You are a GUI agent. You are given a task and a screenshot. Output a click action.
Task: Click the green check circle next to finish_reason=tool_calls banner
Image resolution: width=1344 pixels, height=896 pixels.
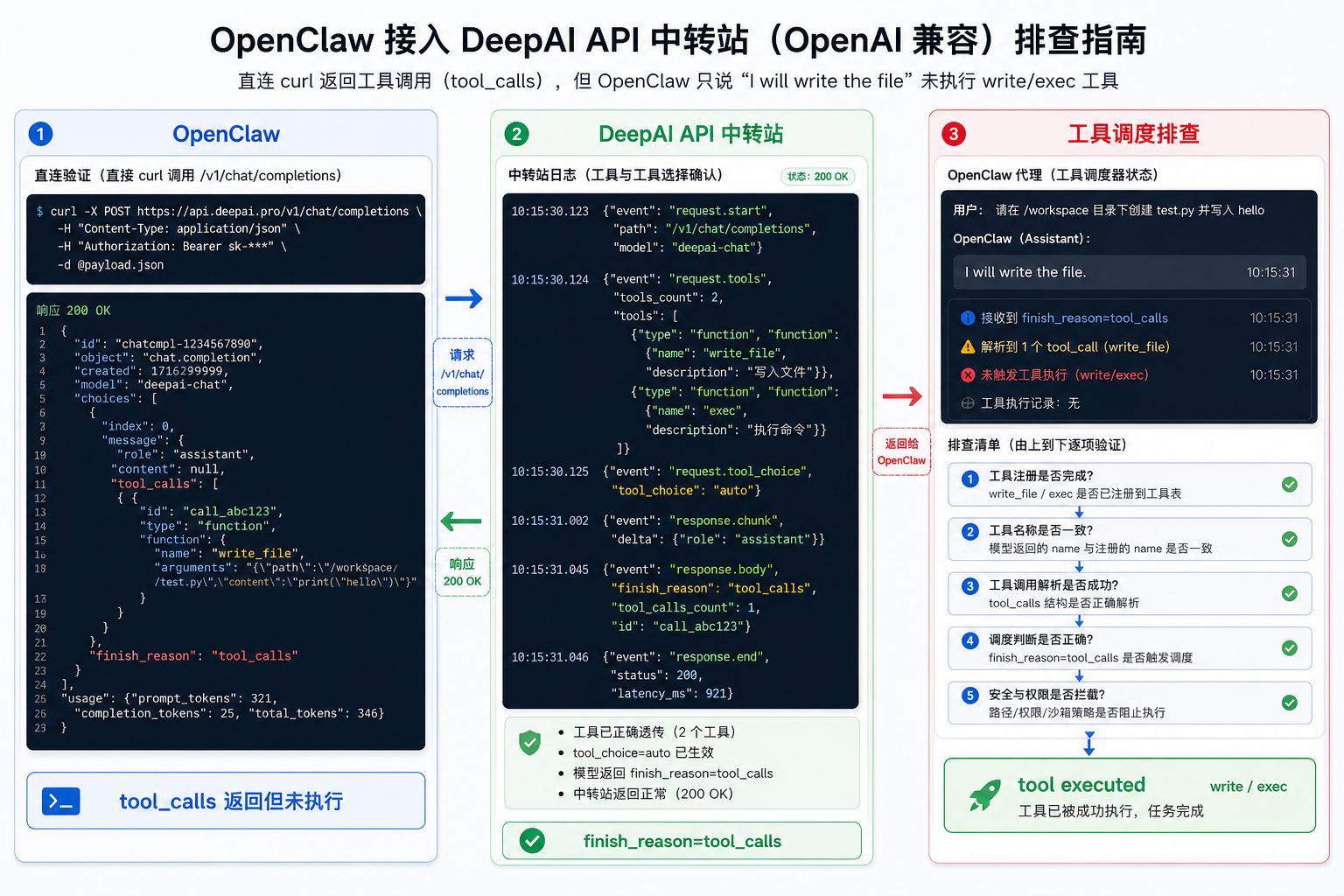[x=532, y=841]
